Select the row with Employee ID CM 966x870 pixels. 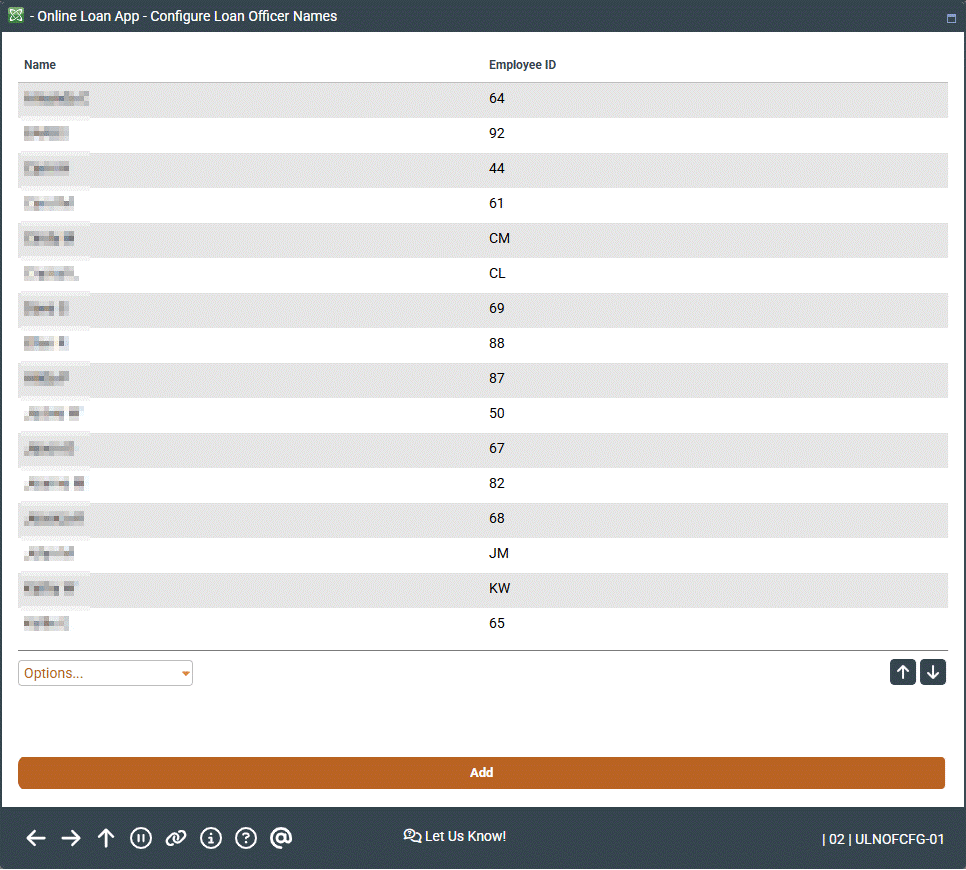pyautogui.click(x=482, y=239)
